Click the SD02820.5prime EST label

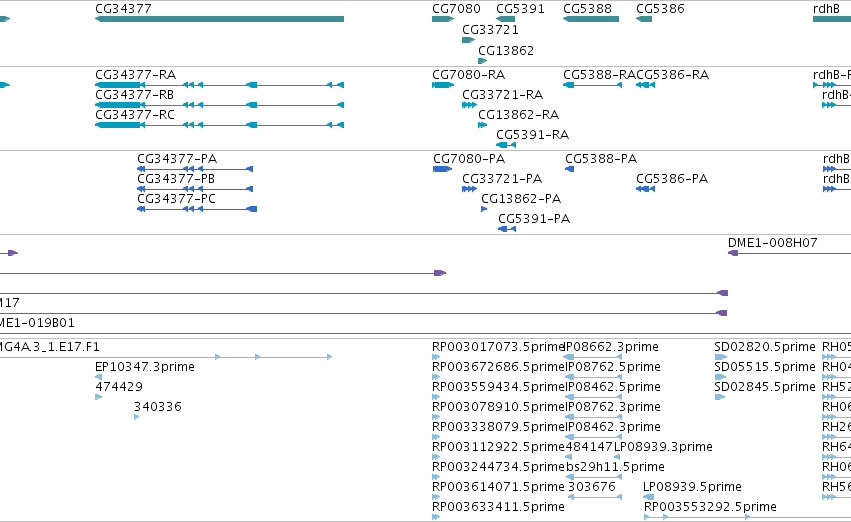[x=765, y=347]
